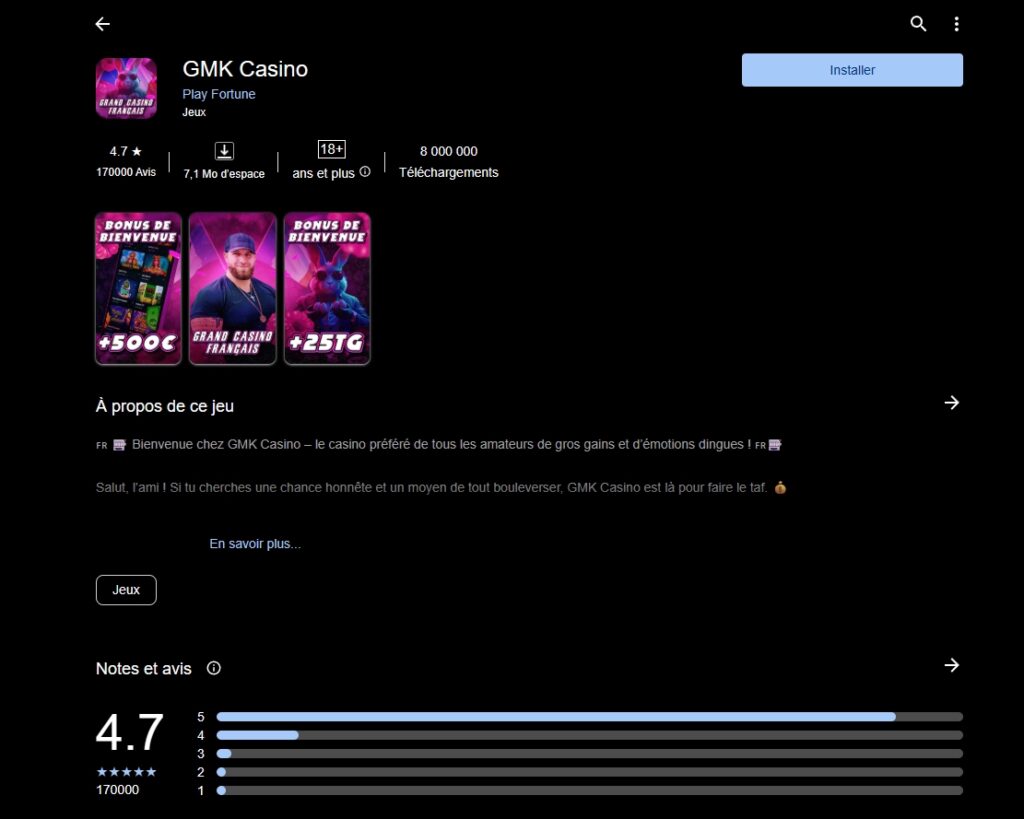
Task: Expand the À propos de ce jeu arrow
Action: pos(951,402)
